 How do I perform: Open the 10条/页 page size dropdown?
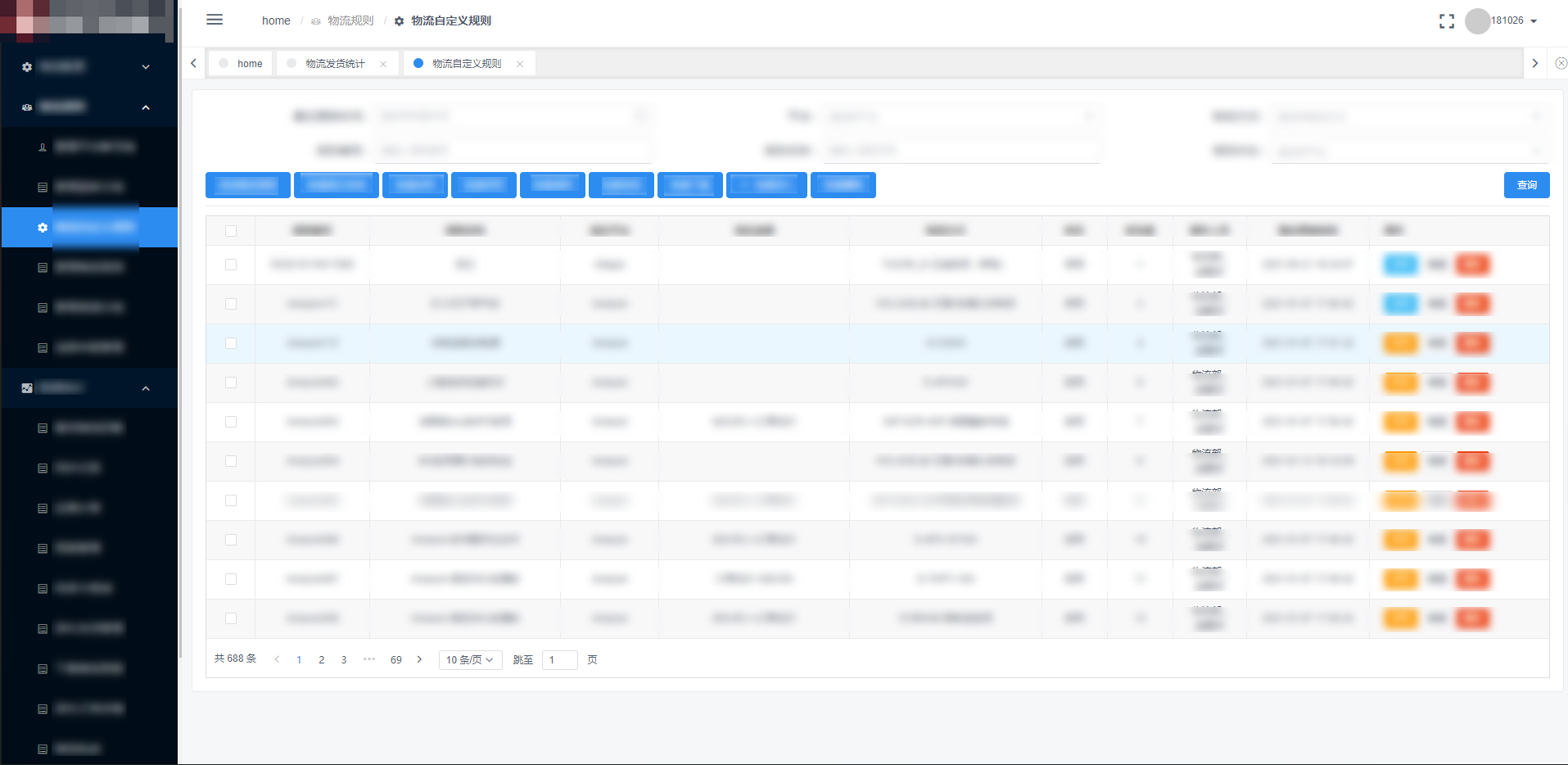470,660
